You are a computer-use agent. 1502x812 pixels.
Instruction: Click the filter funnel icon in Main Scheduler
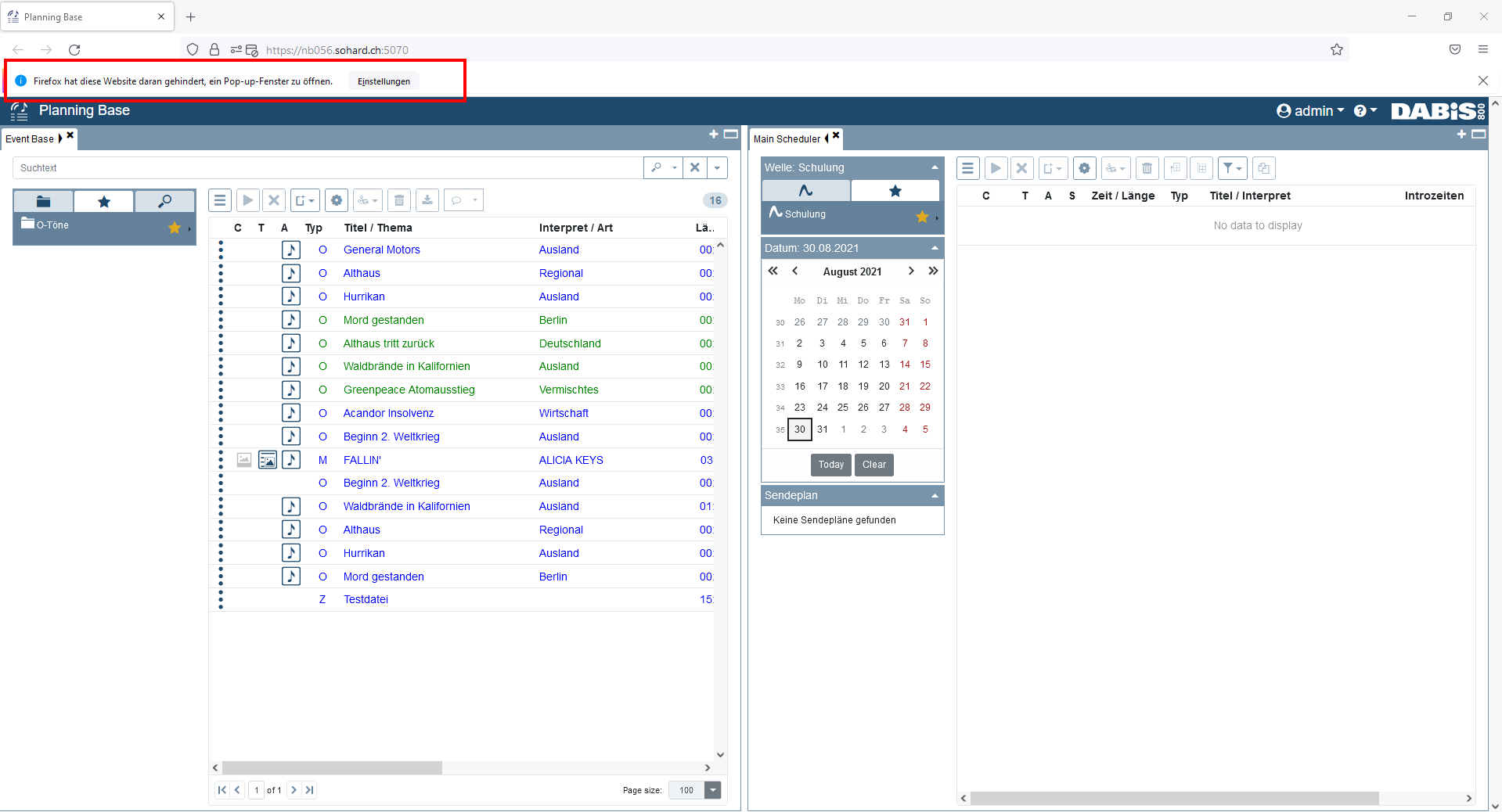[1232, 168]
